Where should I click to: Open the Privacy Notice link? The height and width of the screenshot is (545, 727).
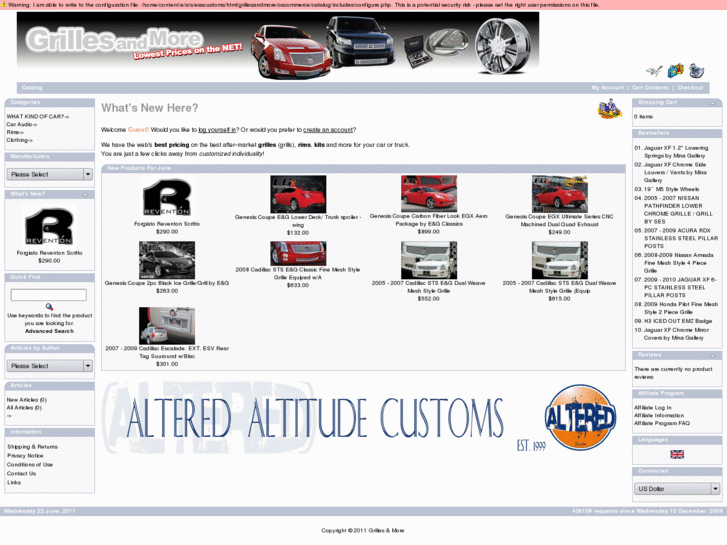point(25,456)
